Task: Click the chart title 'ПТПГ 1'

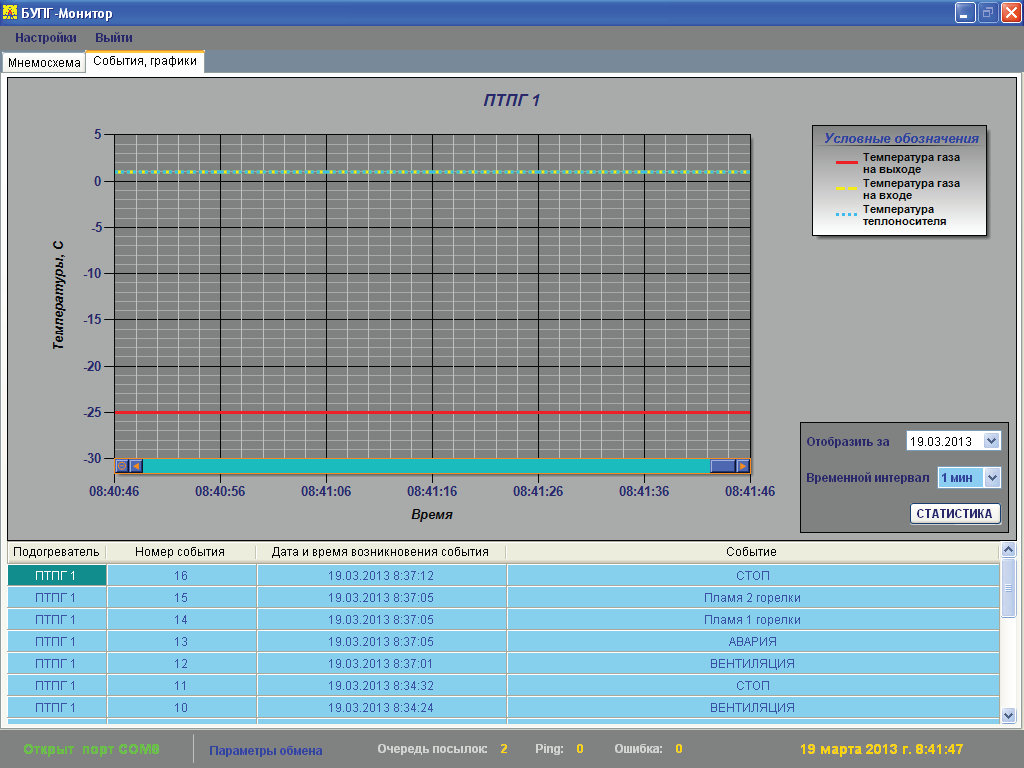Action: click(511, 100)
